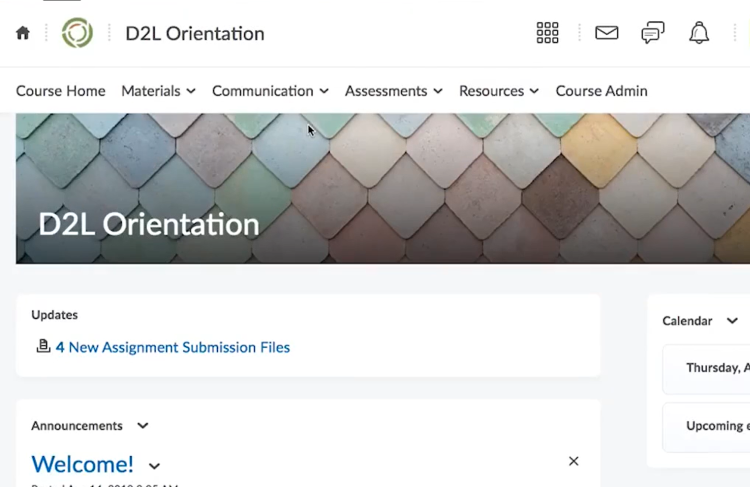This screenshot has height=487, width=750.
Task: Open message alerts envelope icon
Action: [607, 33]
